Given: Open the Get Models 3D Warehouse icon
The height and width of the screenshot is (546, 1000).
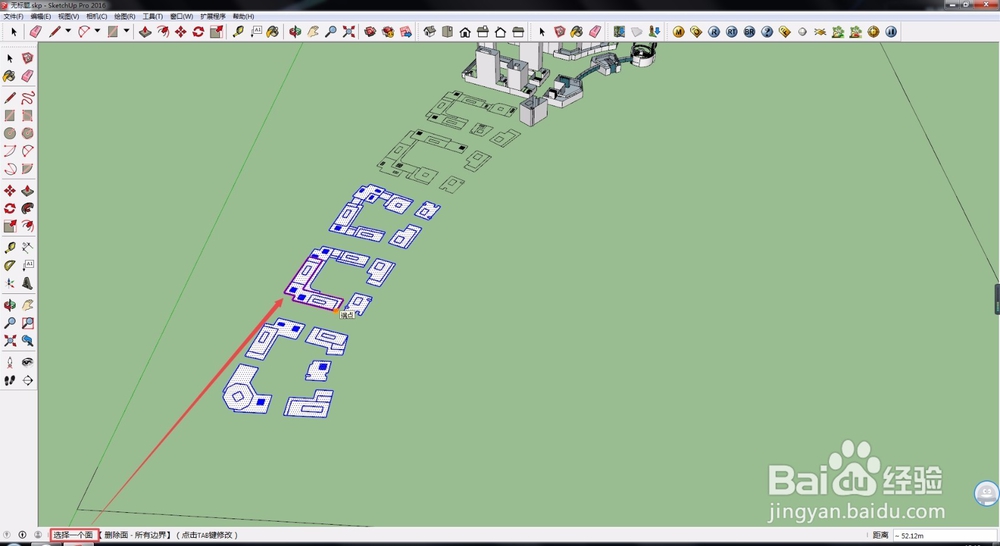Looking at the screenshot, I should pos(370,31).
